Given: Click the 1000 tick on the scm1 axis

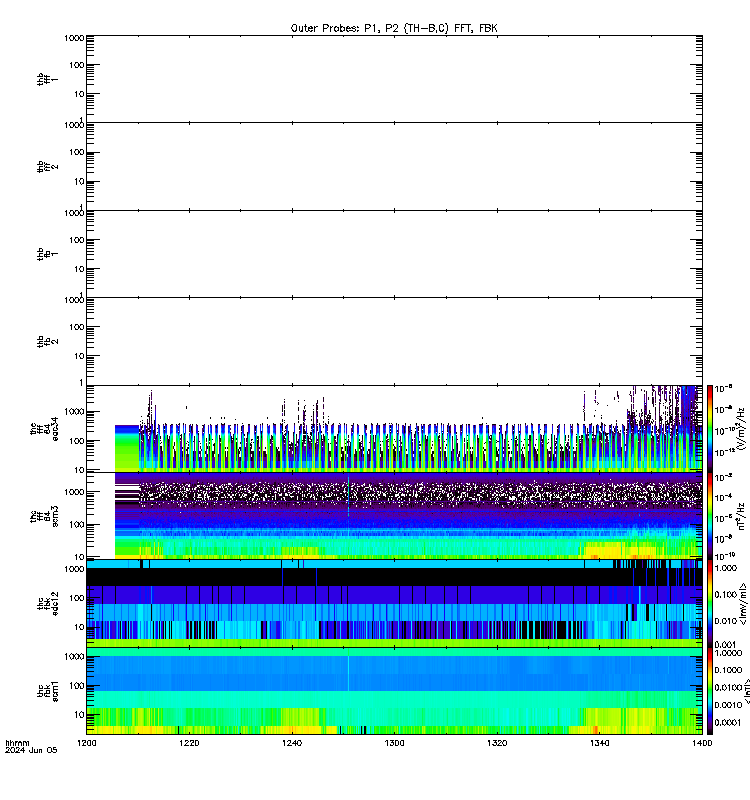Looking at the screenshot, I should click(x=74, y=656).
